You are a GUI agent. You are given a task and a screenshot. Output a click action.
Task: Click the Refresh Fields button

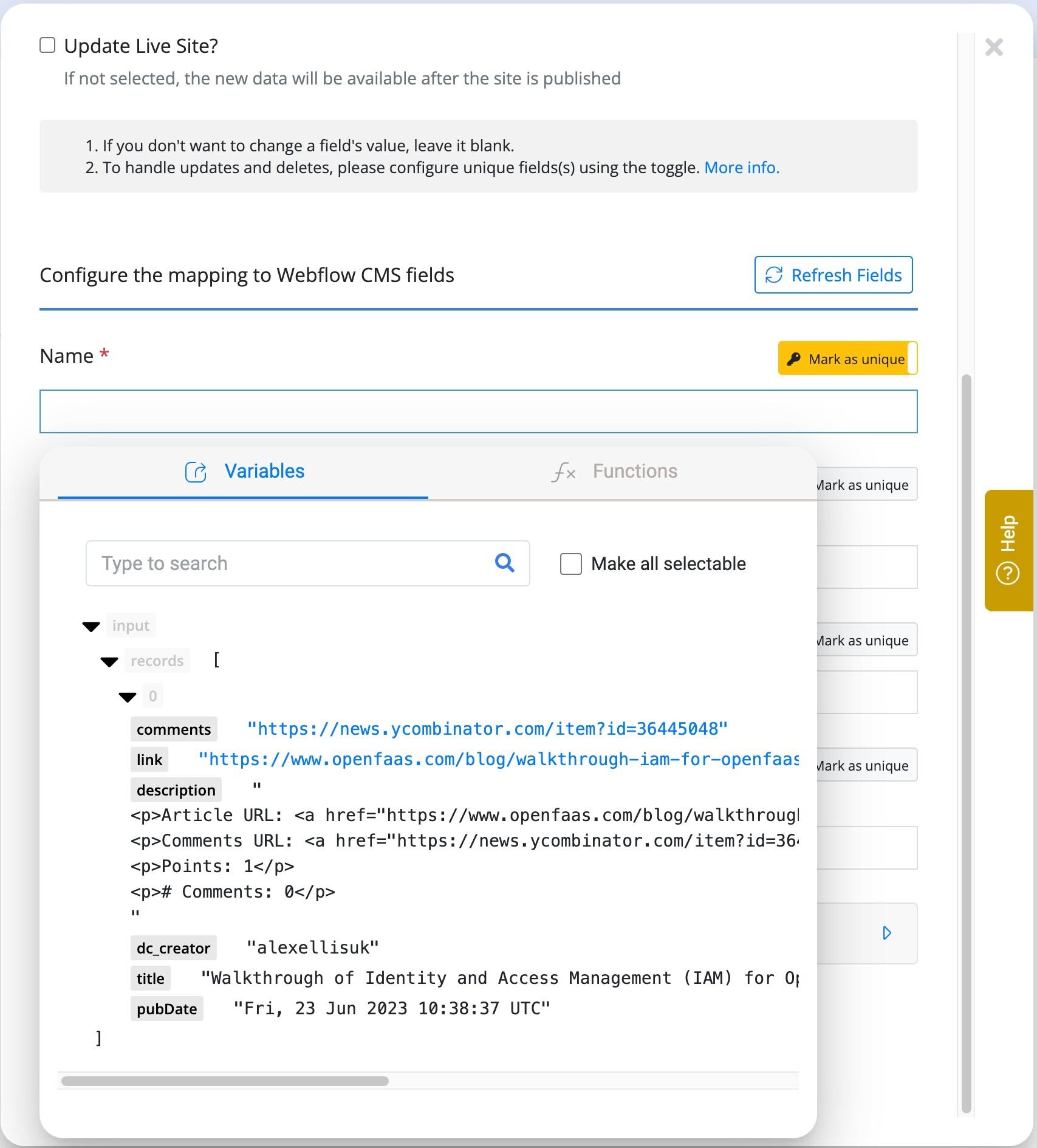[833, 275]
